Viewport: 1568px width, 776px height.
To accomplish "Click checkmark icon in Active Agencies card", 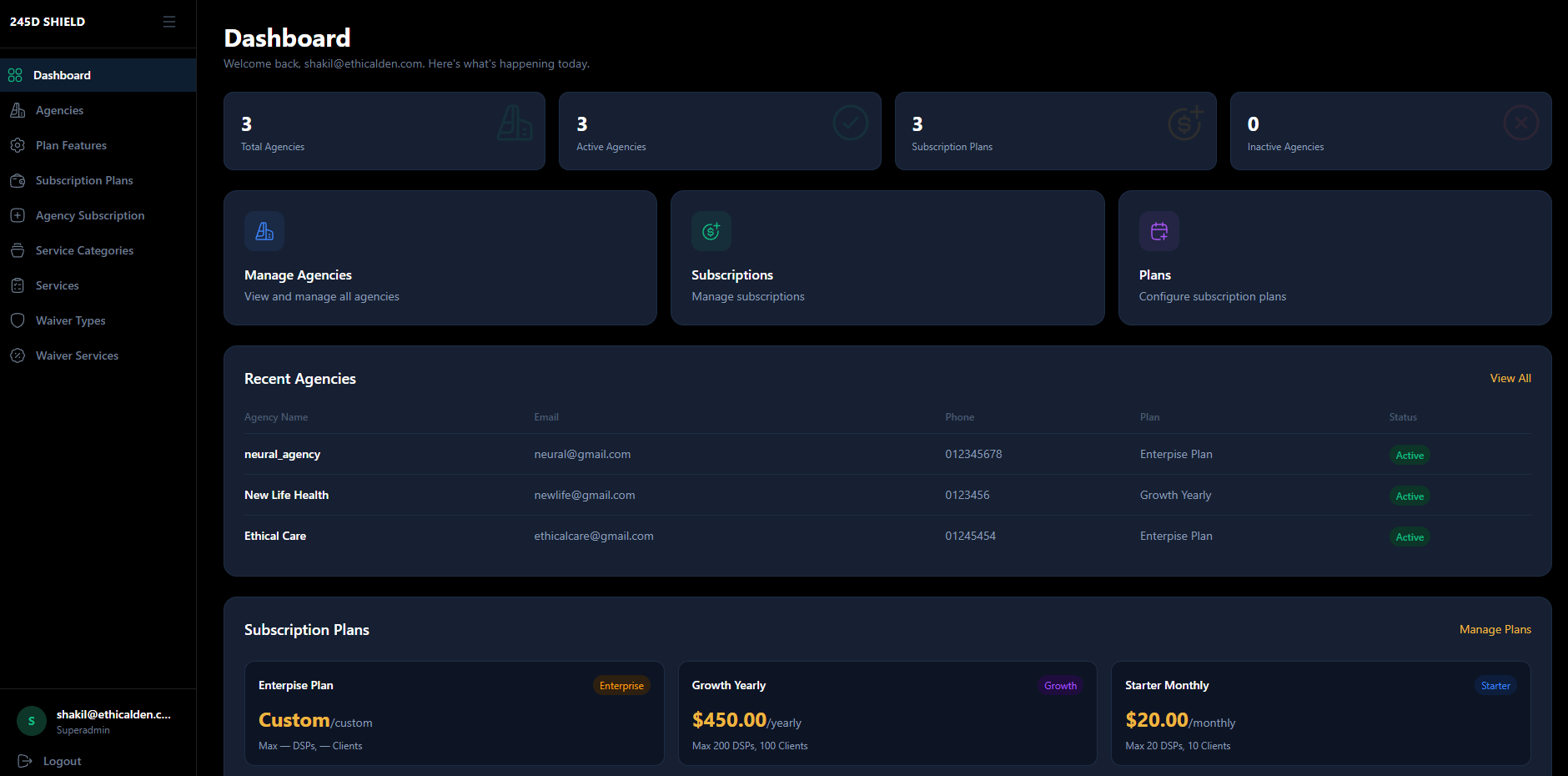I will [x=851, y=123].
